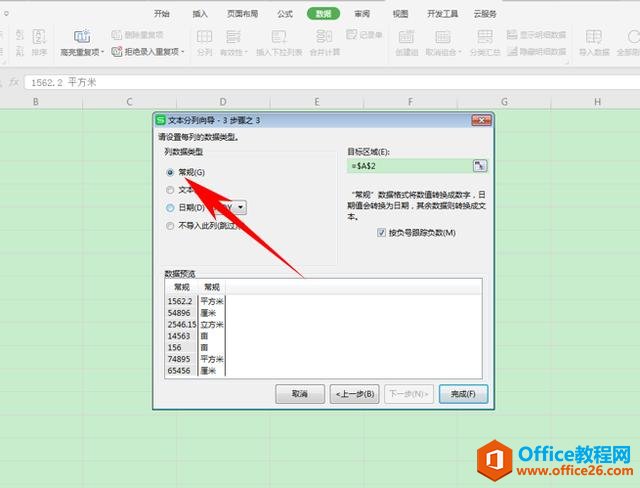640x488 pixels.
Task: Click the 合并计算 consolidate icon
Action: coord(324,37)
